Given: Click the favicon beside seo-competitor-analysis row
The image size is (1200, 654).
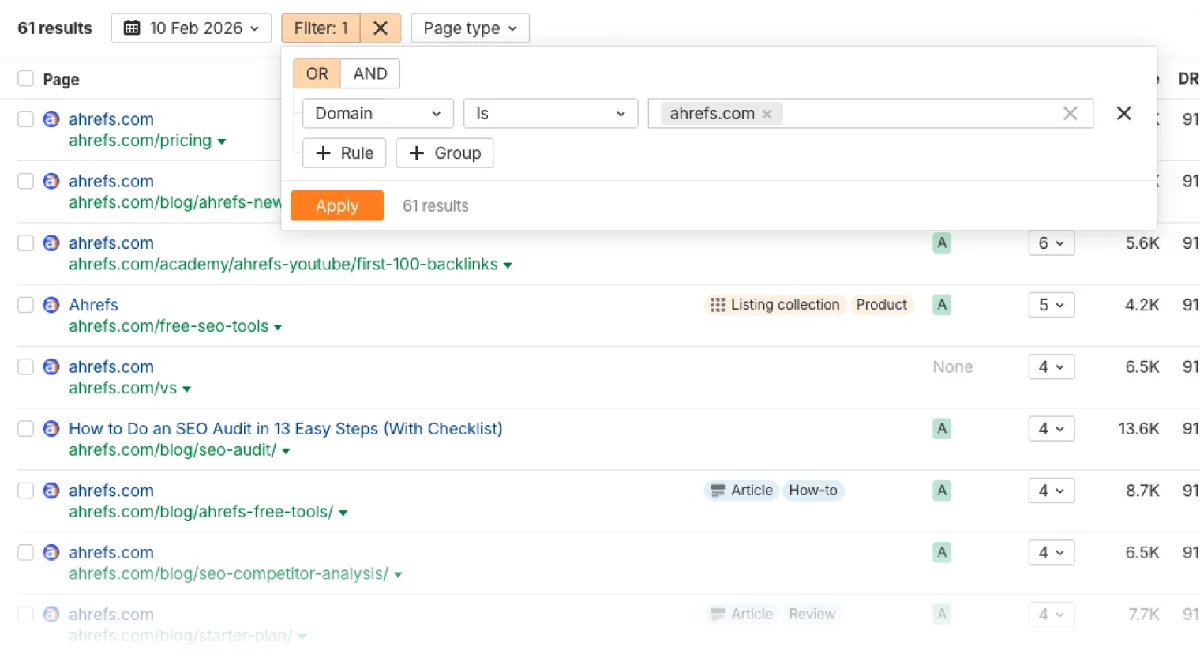Looking at the screenshot, I should click(51, 553).
